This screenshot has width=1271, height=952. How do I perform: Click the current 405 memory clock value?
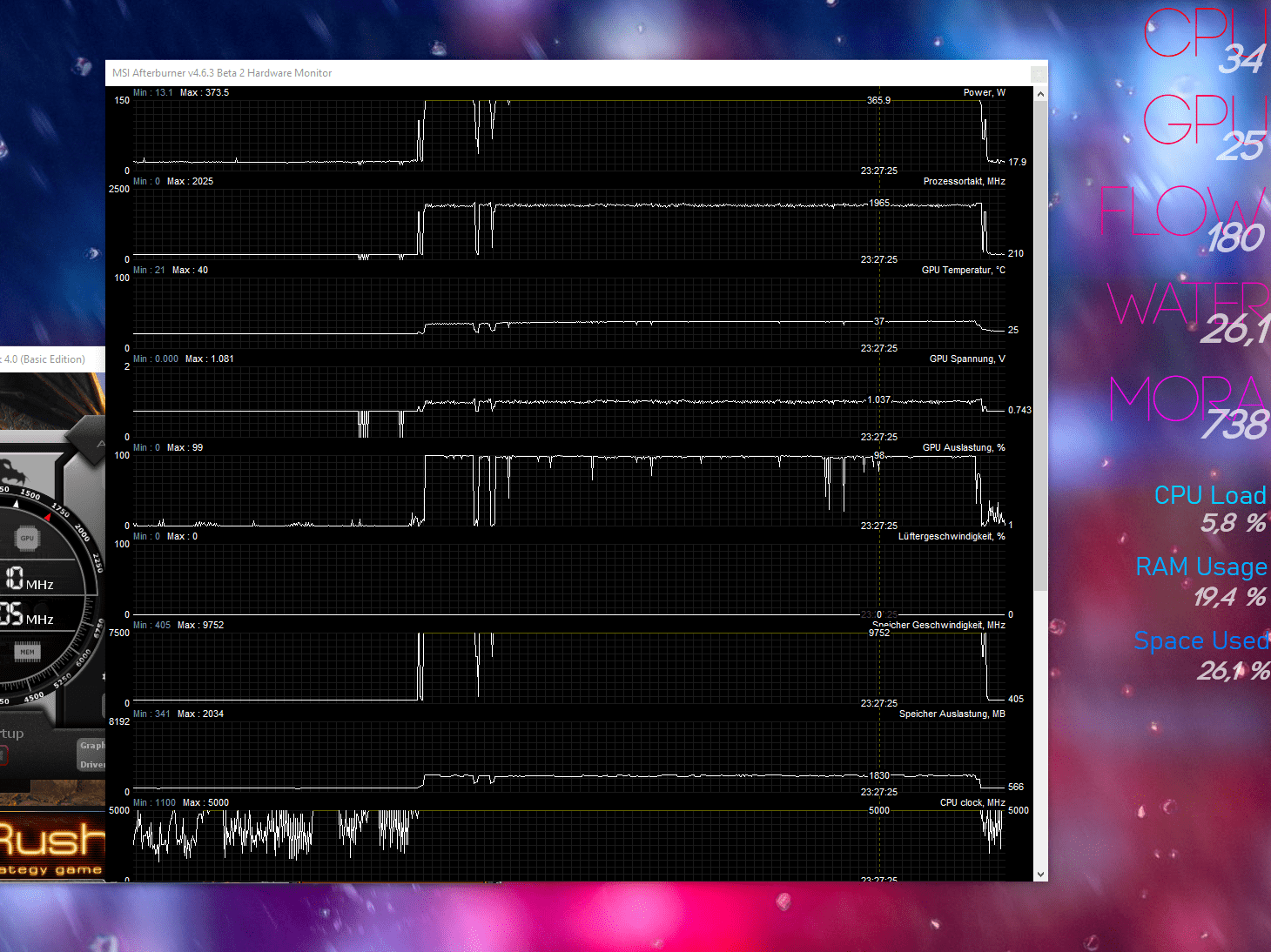coord(1015,699)
